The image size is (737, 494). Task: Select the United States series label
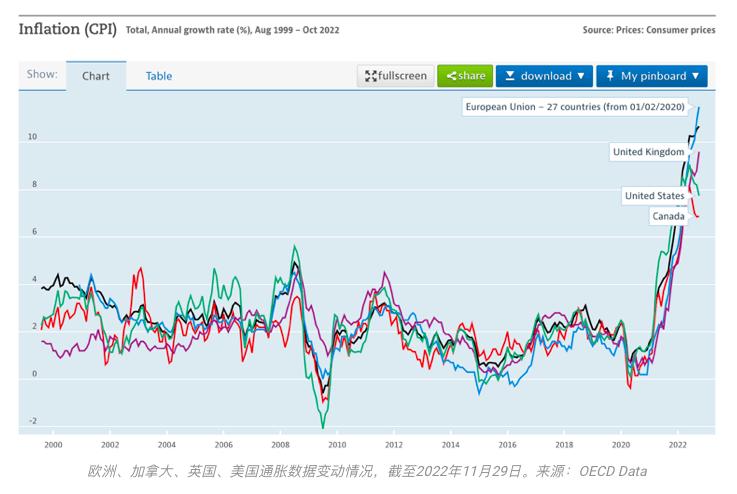[654, 196]
